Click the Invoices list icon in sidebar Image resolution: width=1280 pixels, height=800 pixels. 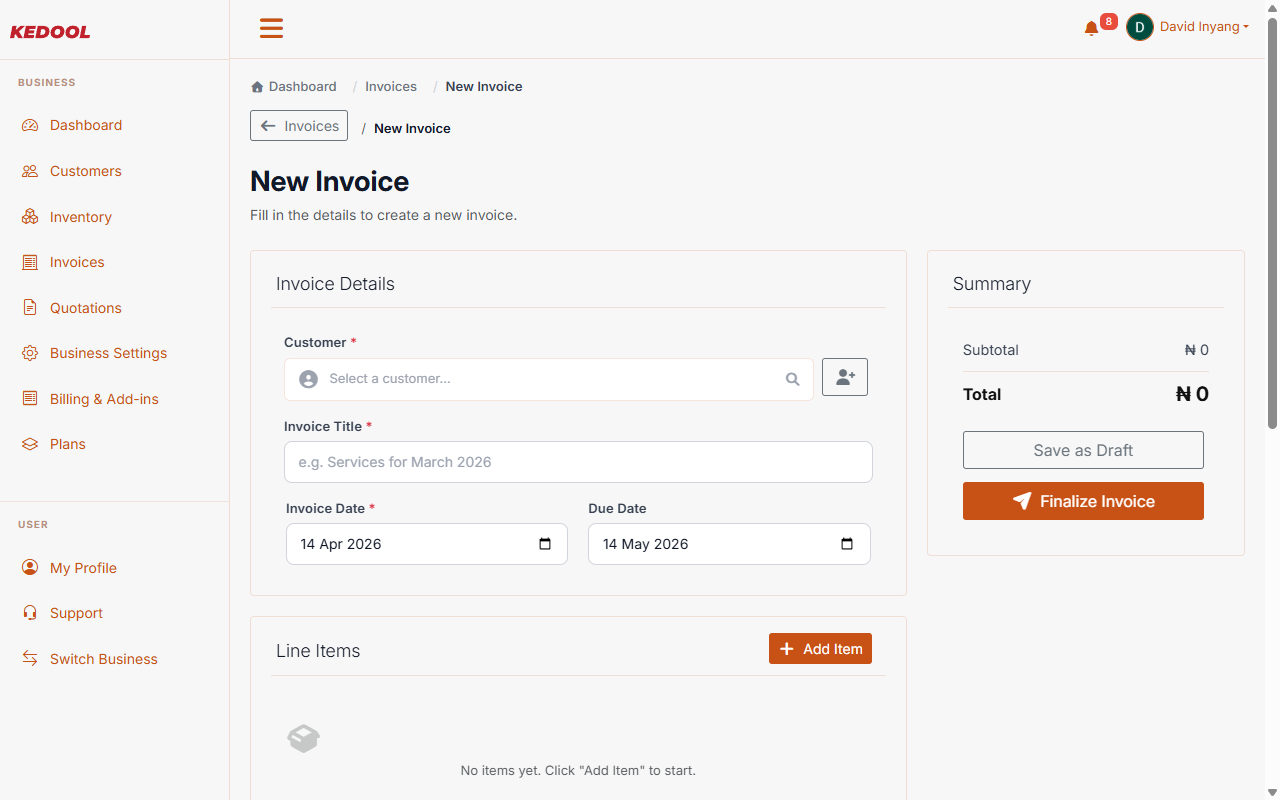tap(30, 262)
